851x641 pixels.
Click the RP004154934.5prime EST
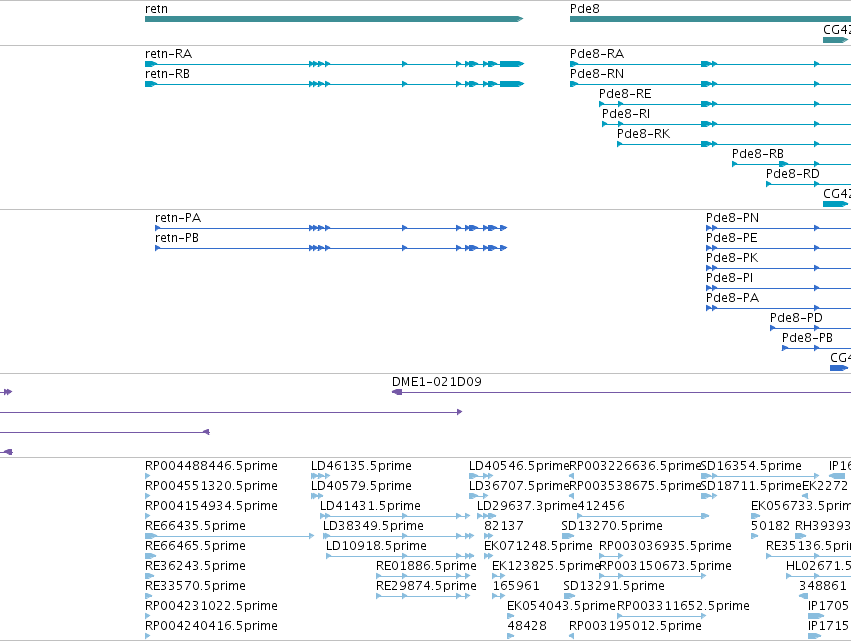coord(148,516)
